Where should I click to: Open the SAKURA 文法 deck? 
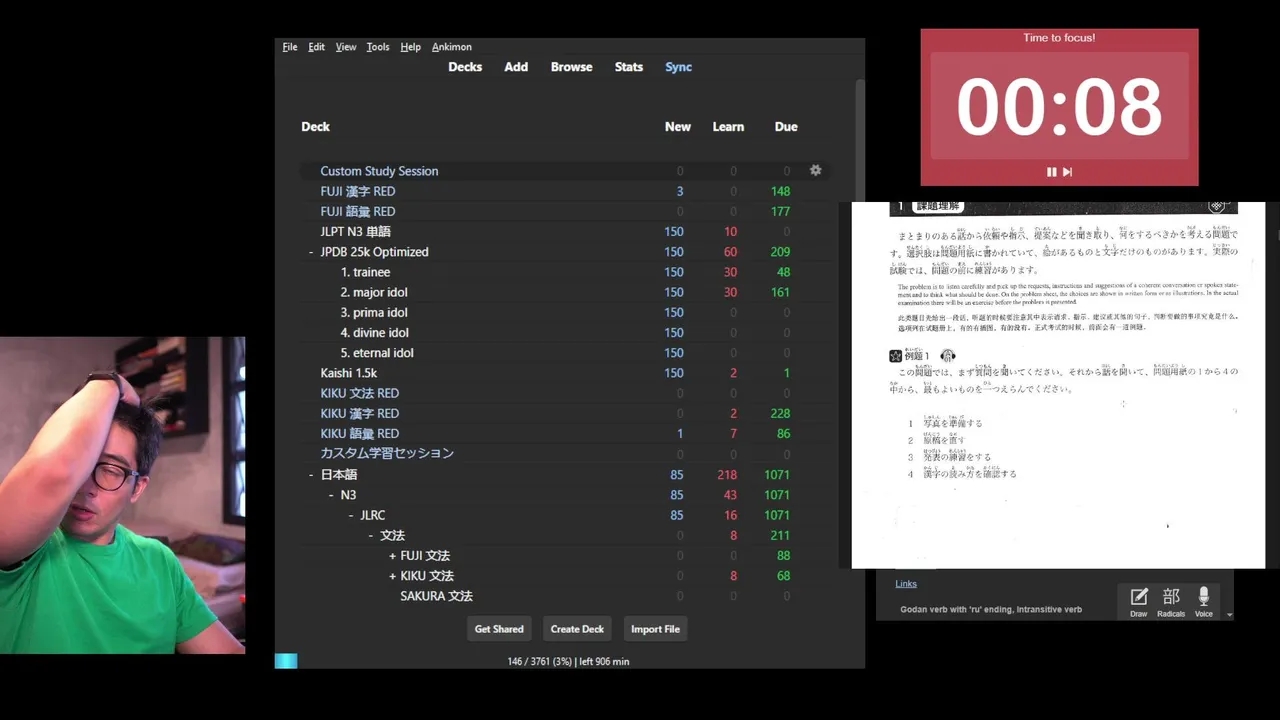pyautogui.click(x=436, y=596)
